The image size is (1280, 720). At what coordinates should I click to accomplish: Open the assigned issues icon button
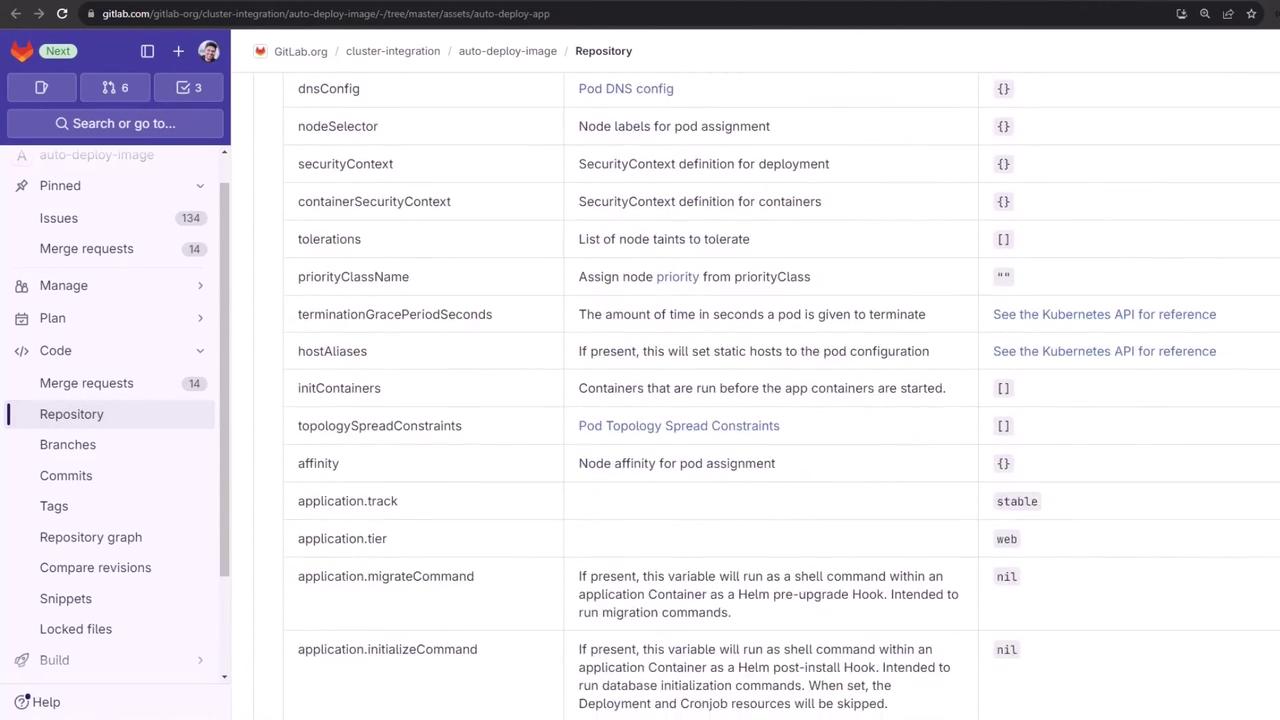42,88
